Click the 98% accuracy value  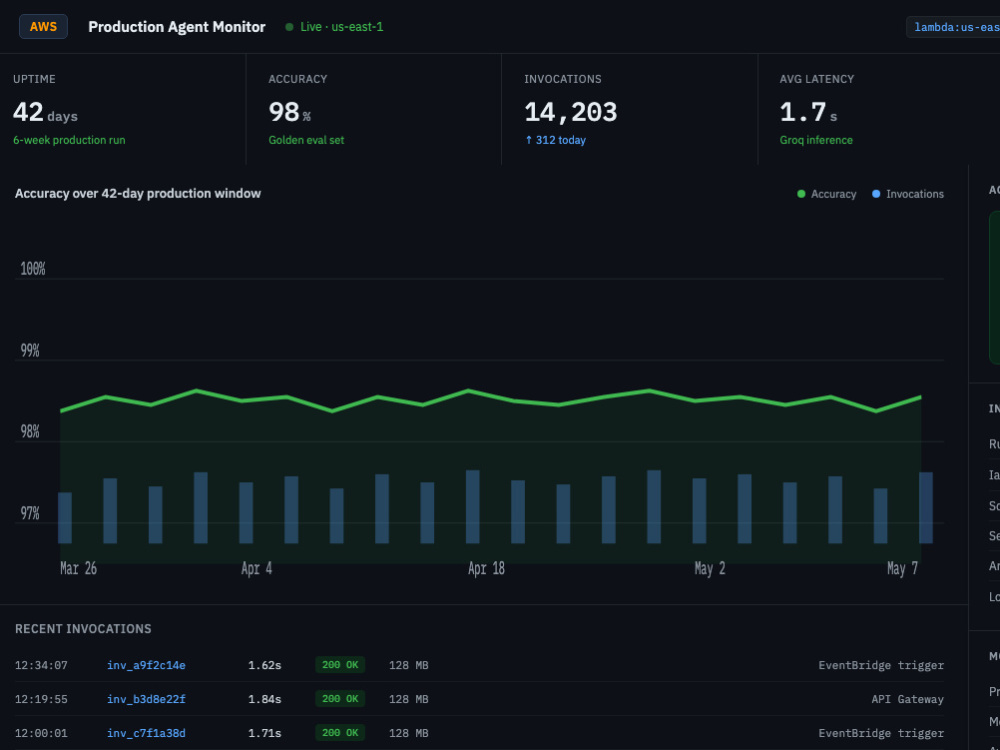pyautogui.click(x=290, y=113)
